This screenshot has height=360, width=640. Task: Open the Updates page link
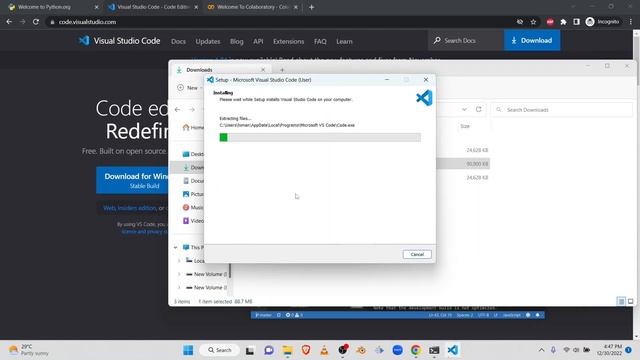[208, 41]
